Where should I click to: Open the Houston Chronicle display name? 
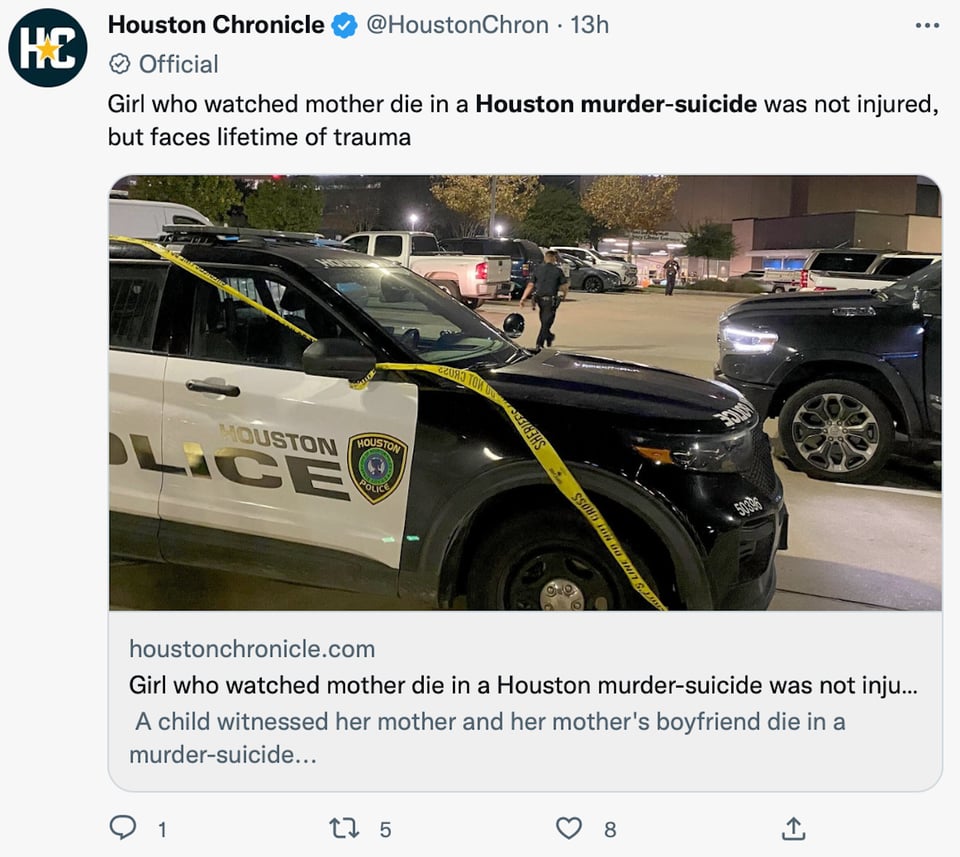[x=216, y=25]
